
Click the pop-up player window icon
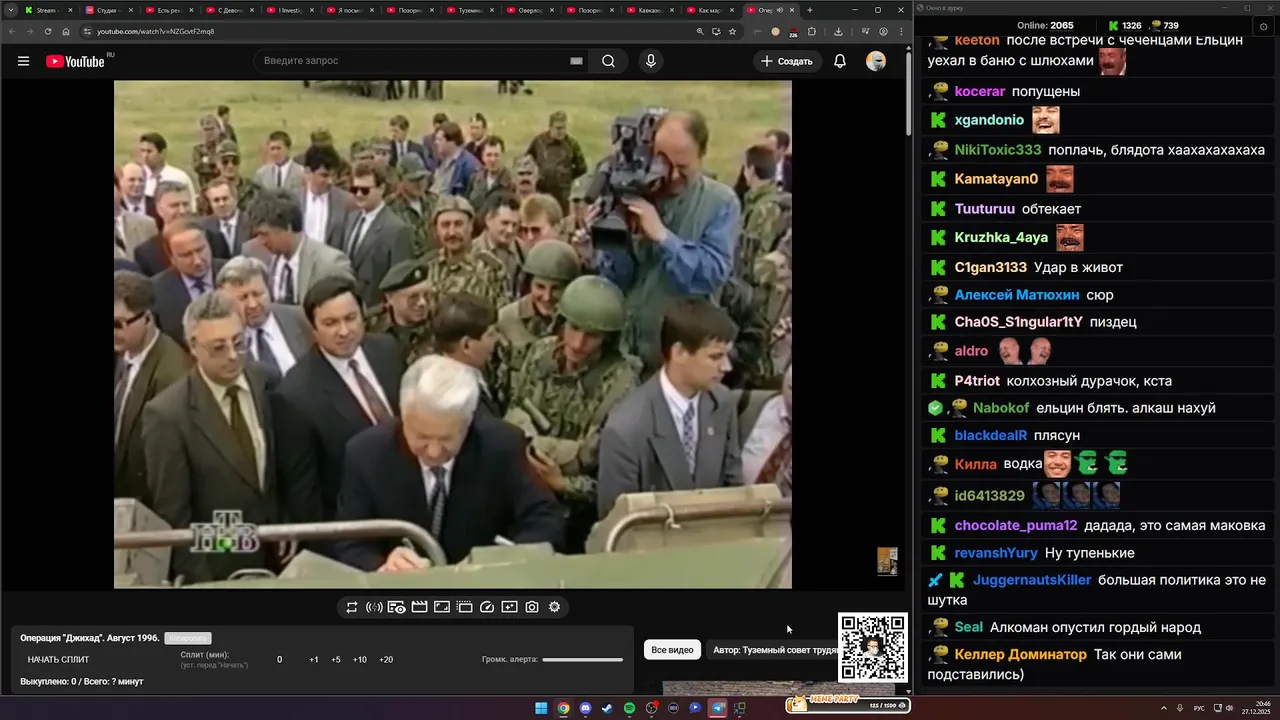[464, 607]
